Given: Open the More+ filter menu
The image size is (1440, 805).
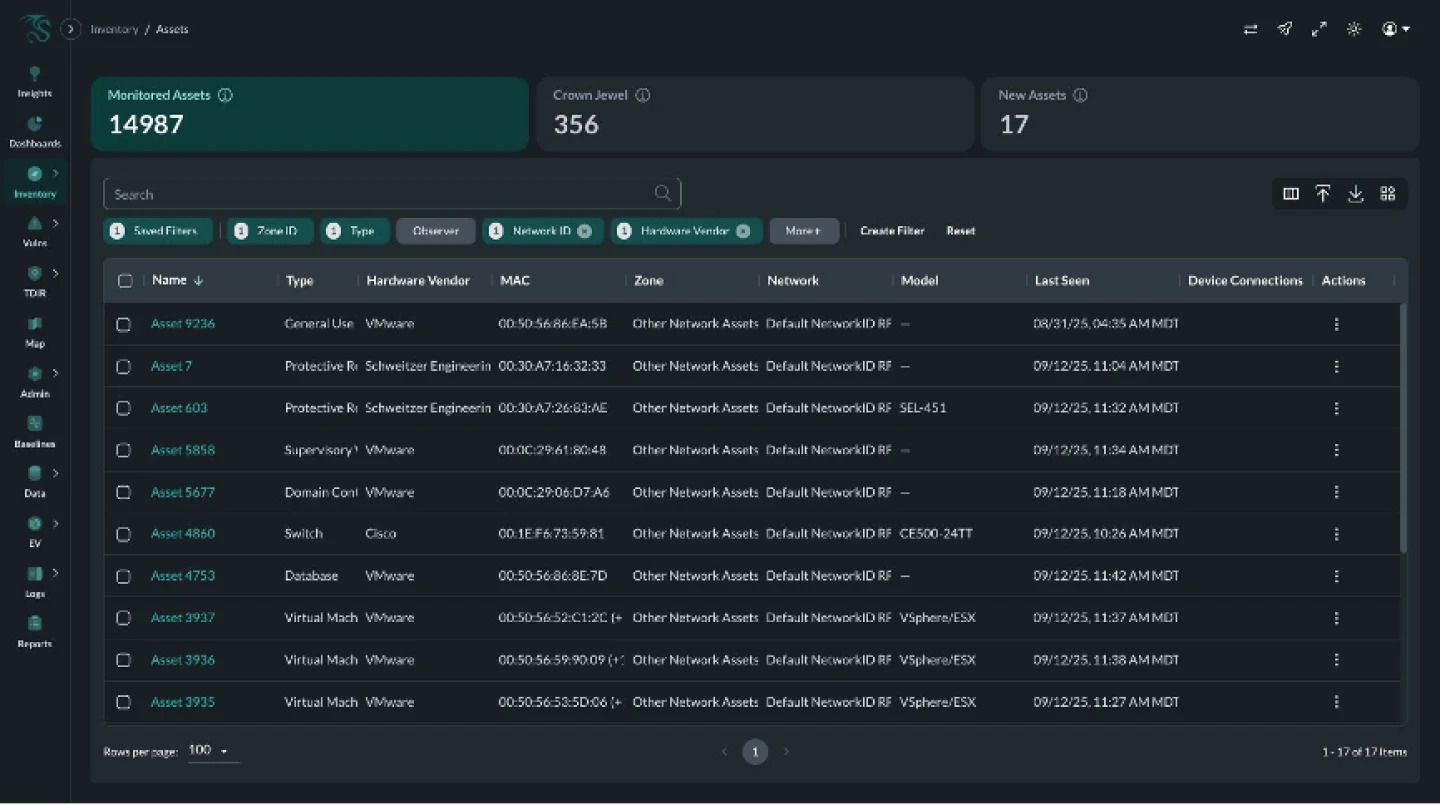Looking at the screenshot, I should click(804, 231).
